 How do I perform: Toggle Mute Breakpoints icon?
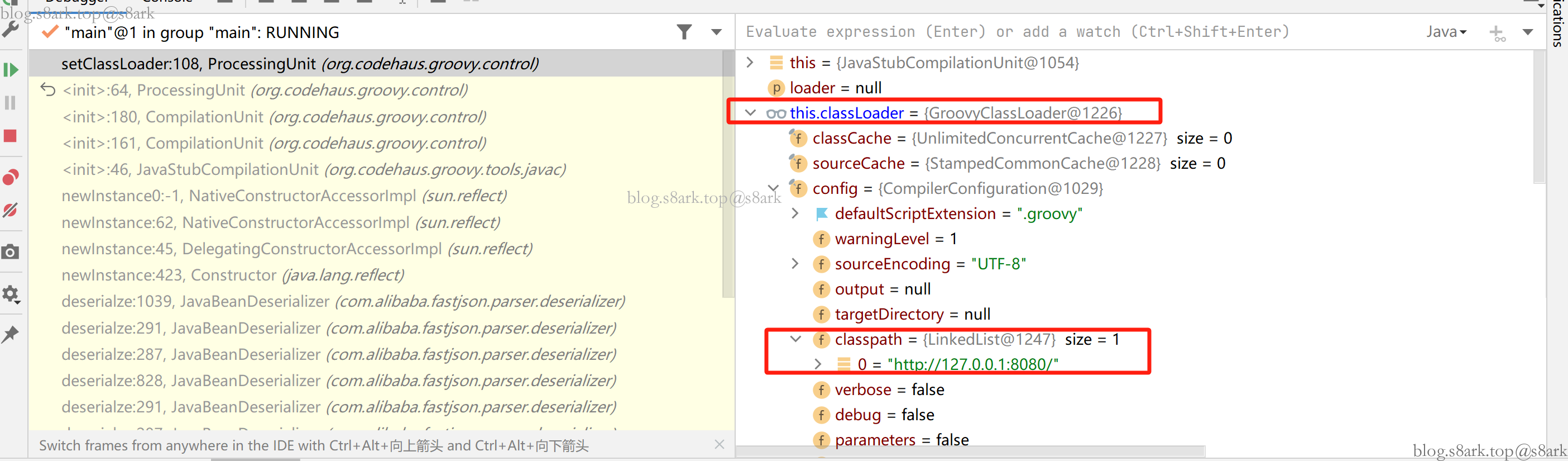coord(11,210)
